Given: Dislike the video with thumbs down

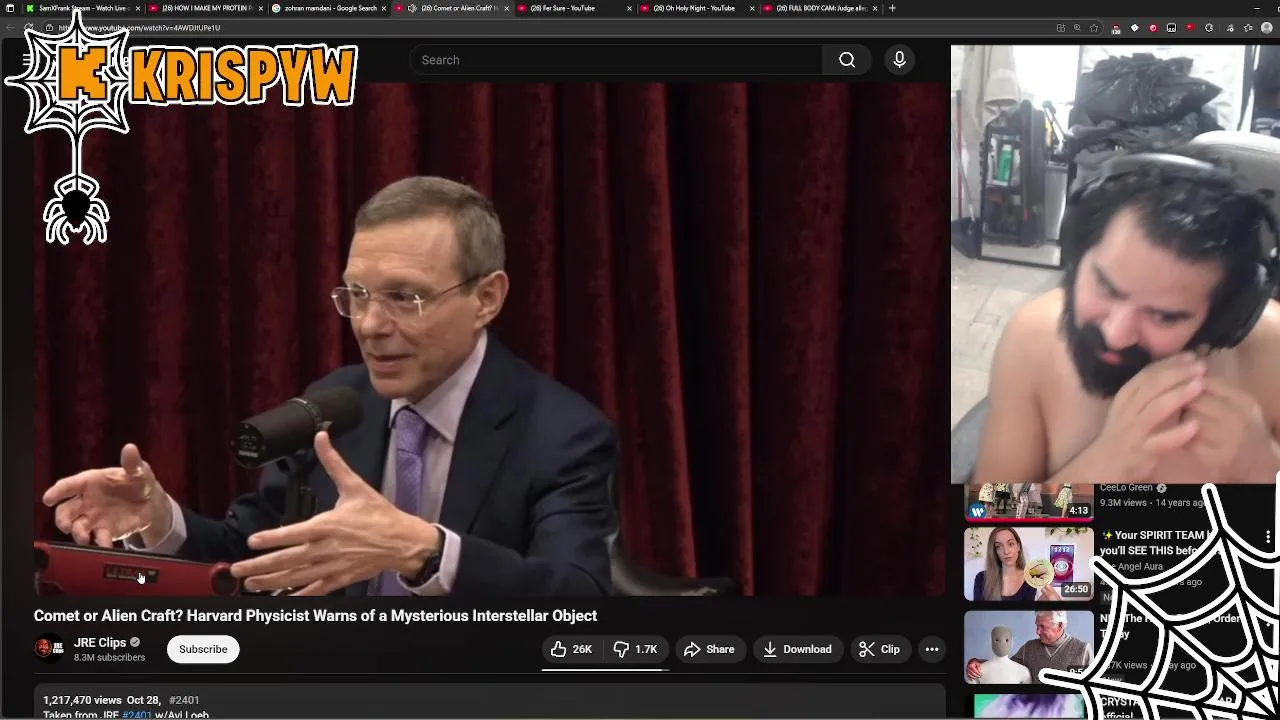Looking at the screenshot, I should [x=636, y=649].
